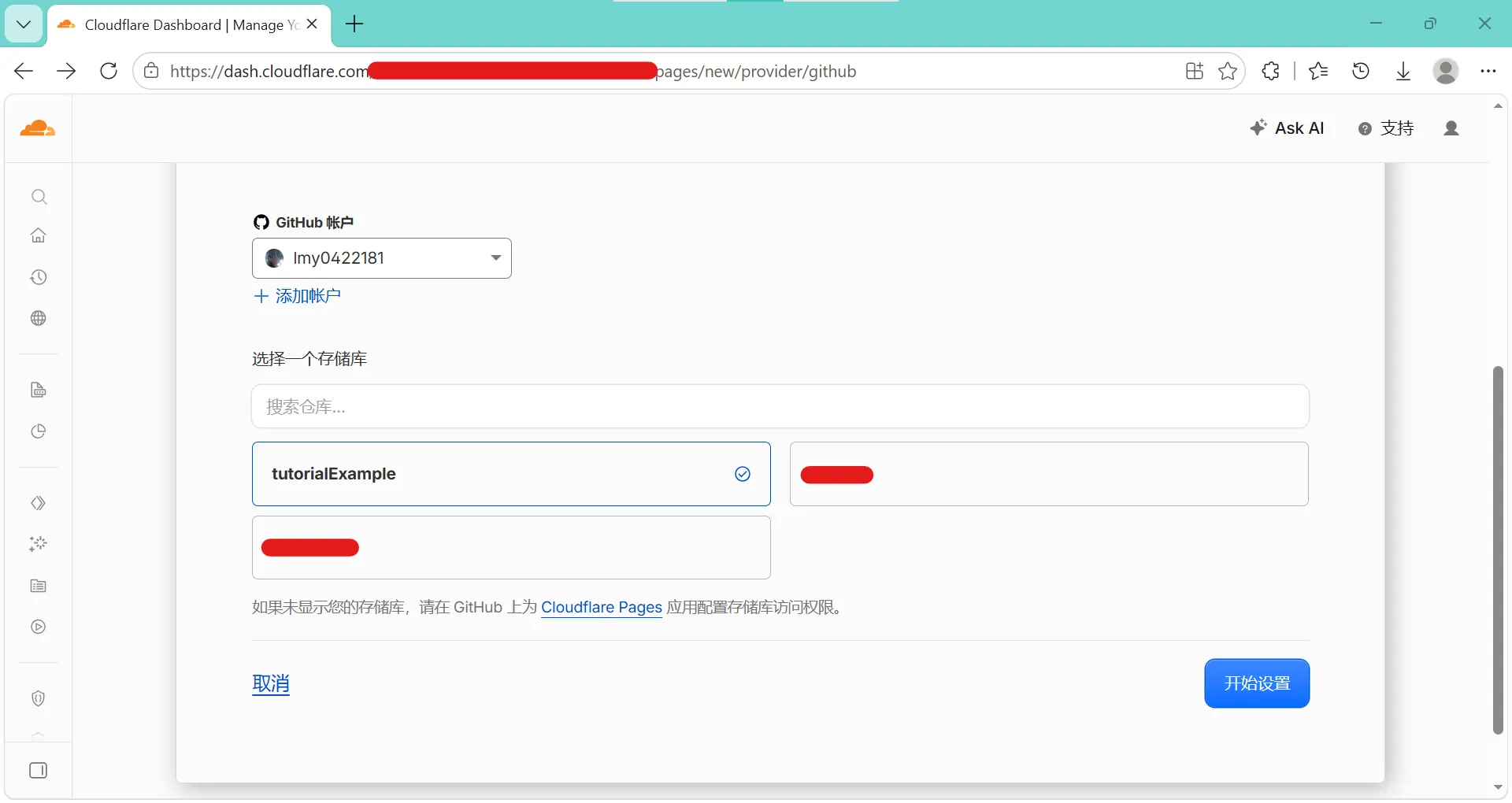Focus the 搜索仓库 search repository field
The height and width of the screenshot is (803, 1512).
click(780, 406)
